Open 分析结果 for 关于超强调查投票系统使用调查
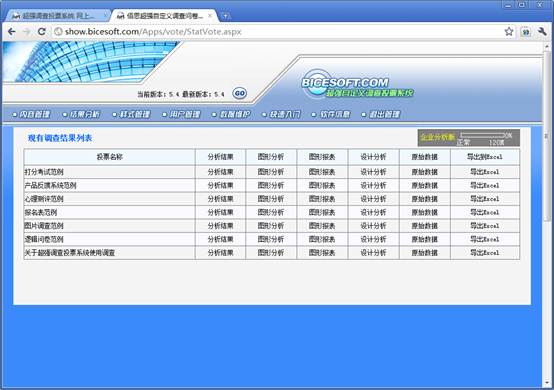This screenshot has height=390, width=554. [x=220, y=253]
